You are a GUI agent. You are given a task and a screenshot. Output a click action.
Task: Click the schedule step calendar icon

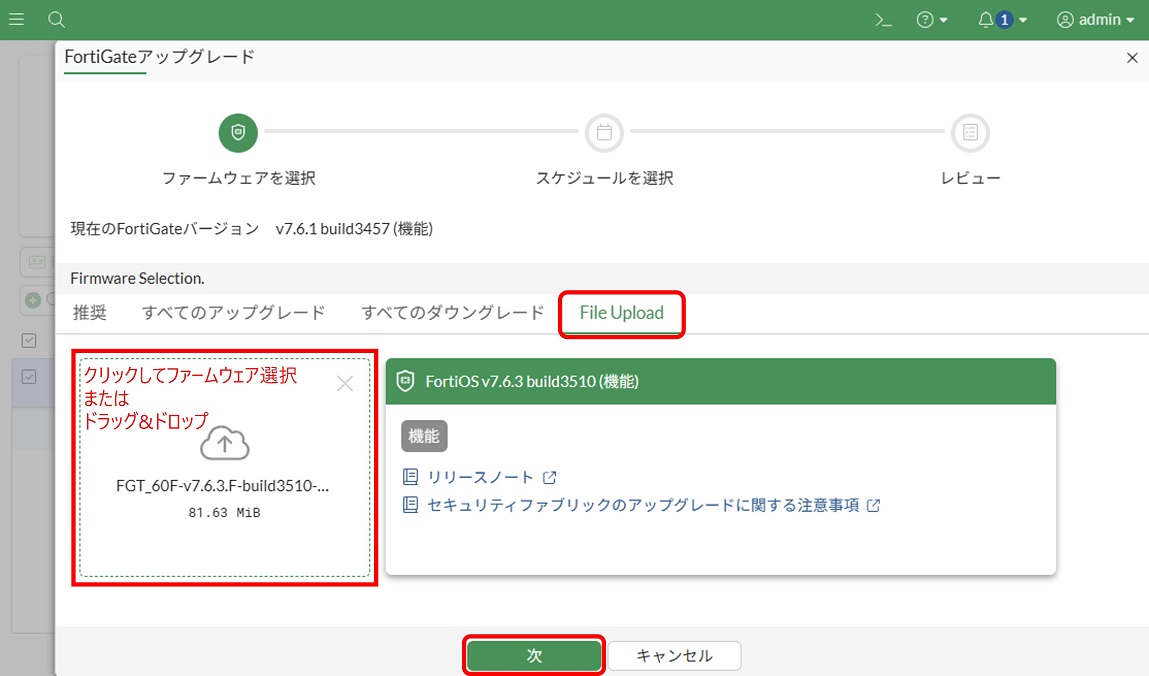click(604, 132)
